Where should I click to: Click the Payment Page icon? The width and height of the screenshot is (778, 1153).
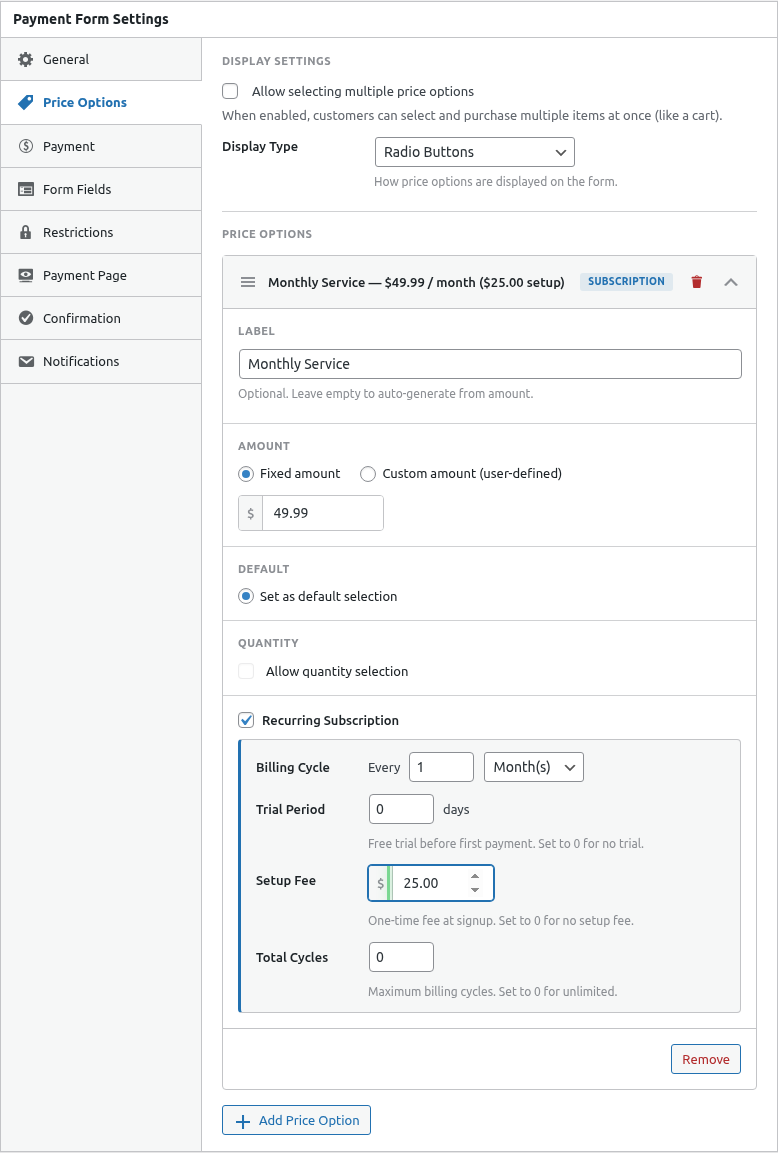click(x=26, y=275)
